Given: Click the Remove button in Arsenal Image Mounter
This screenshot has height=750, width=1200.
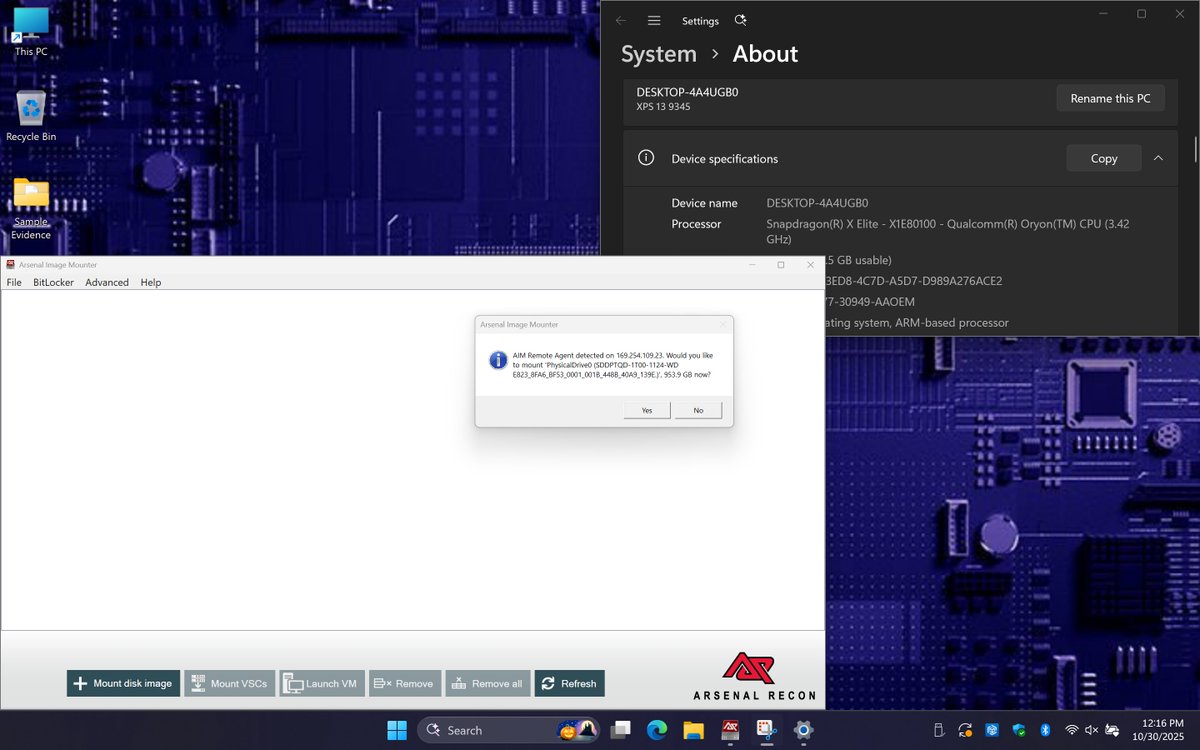Looking at the screenshot, I should pos(404,683).
